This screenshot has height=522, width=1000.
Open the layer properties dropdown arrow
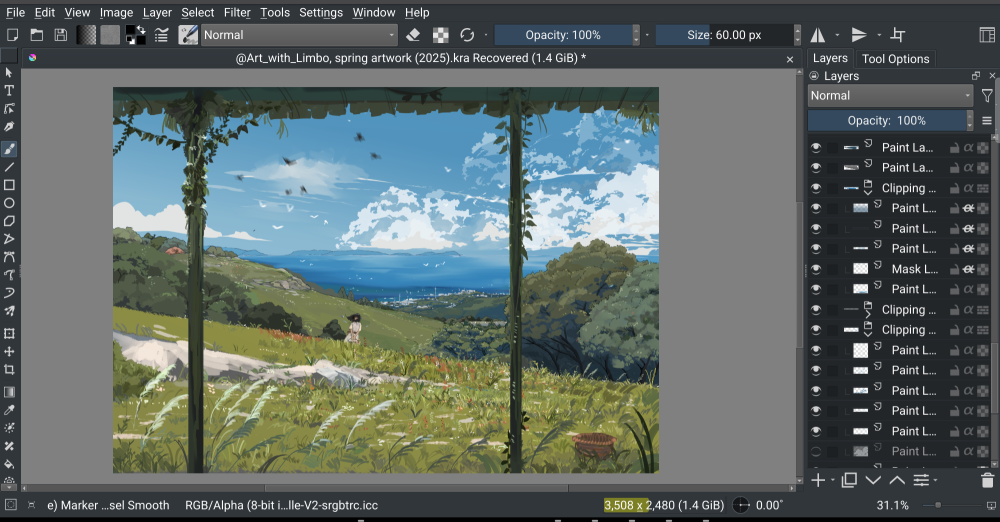[935, 481]
